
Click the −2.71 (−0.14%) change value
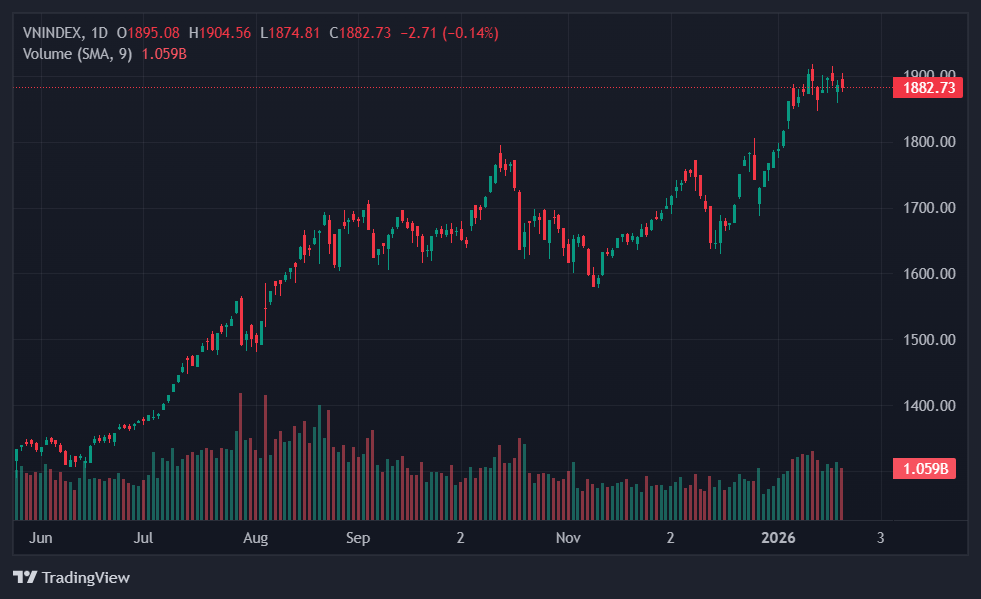pyautogui.click(x=449, y=33)
